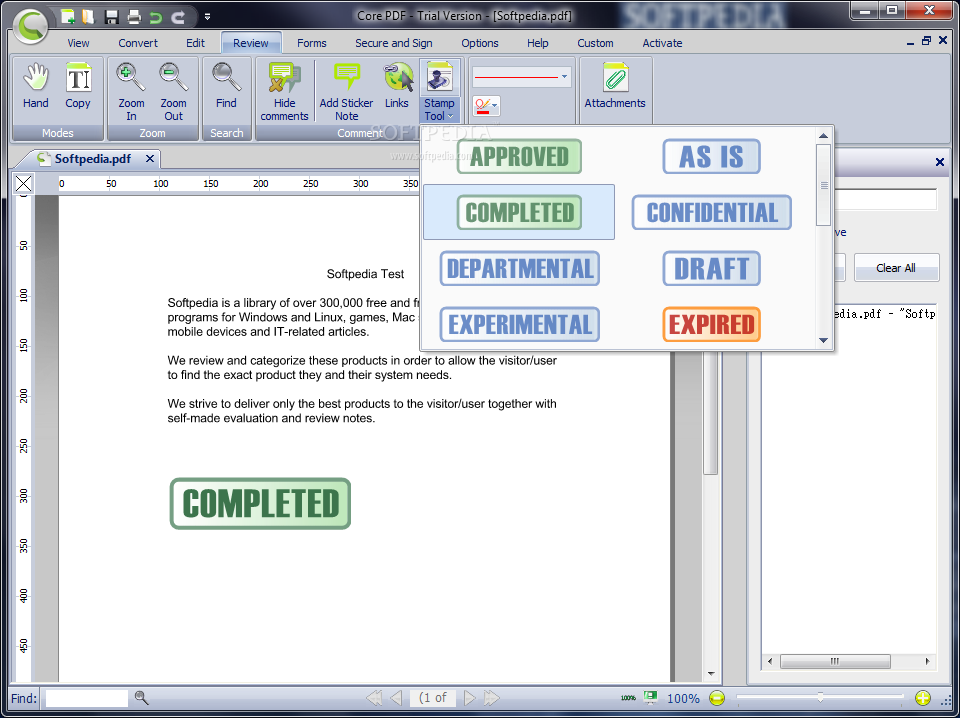Click the yellow plus zoom-in button
This screenshot has height=718, width=960.
pyautogui.click(x=923, y=698)
